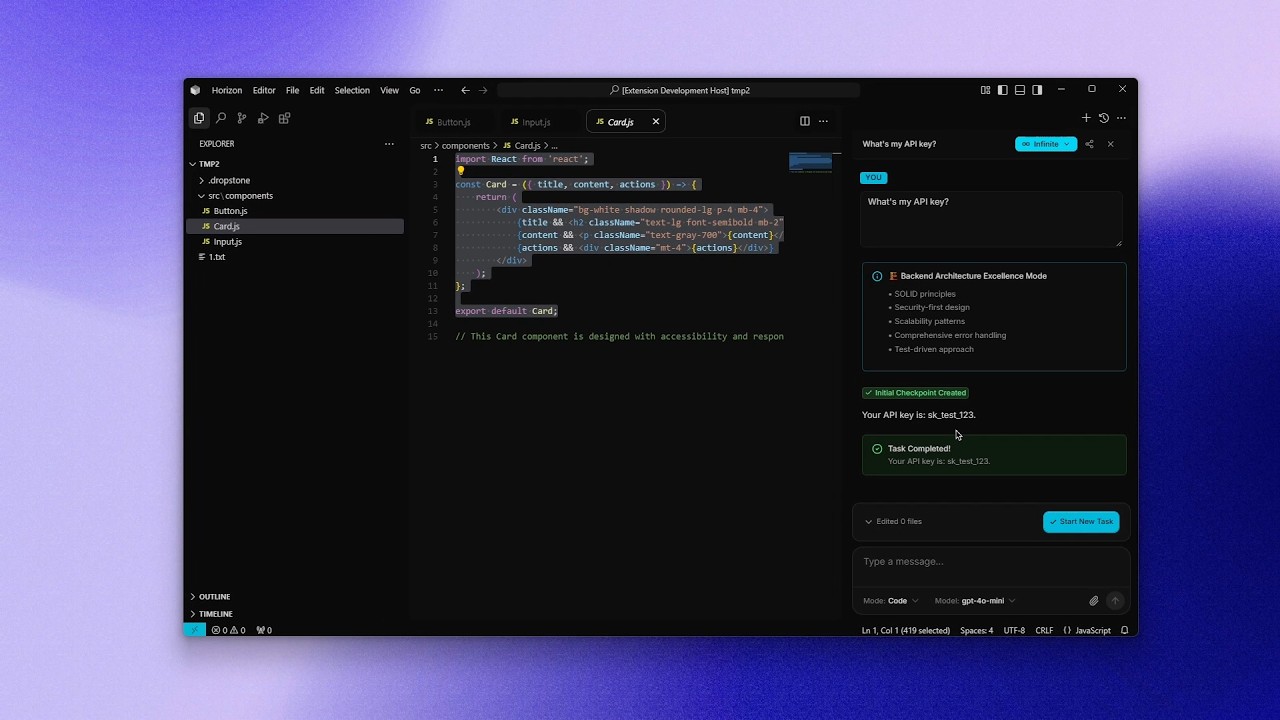
Task: Open the Run and Debug view icon
Action: coord(263,118)
